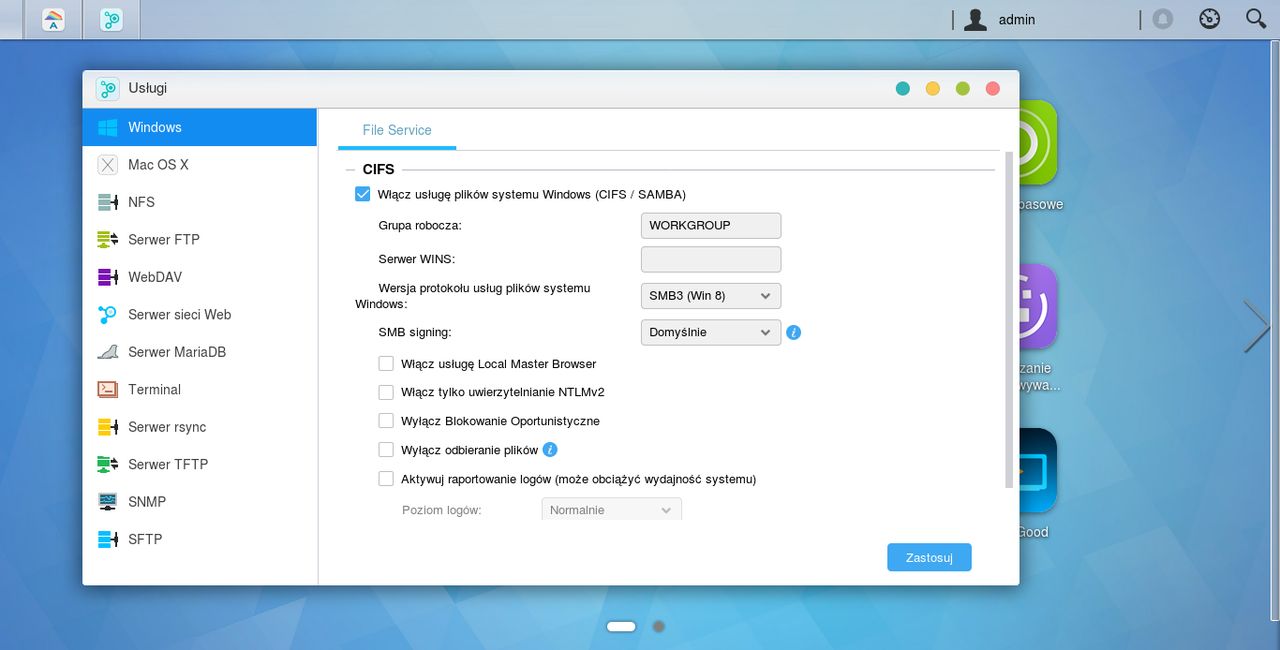
Task: Click the Grupa robocza WORKGROUP field
Action: (711, 225)
